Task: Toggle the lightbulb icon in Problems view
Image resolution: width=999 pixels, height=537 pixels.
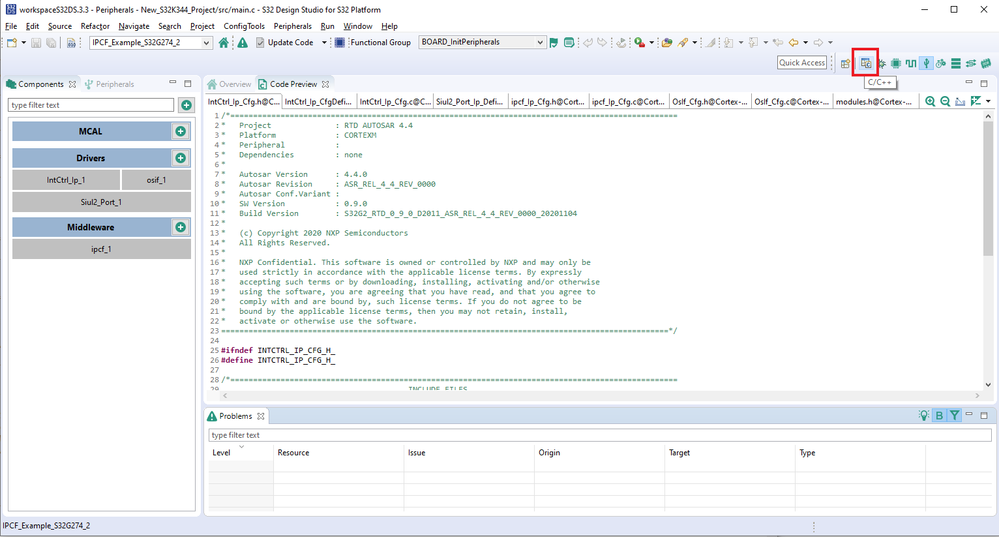Action: pos(924,415)
